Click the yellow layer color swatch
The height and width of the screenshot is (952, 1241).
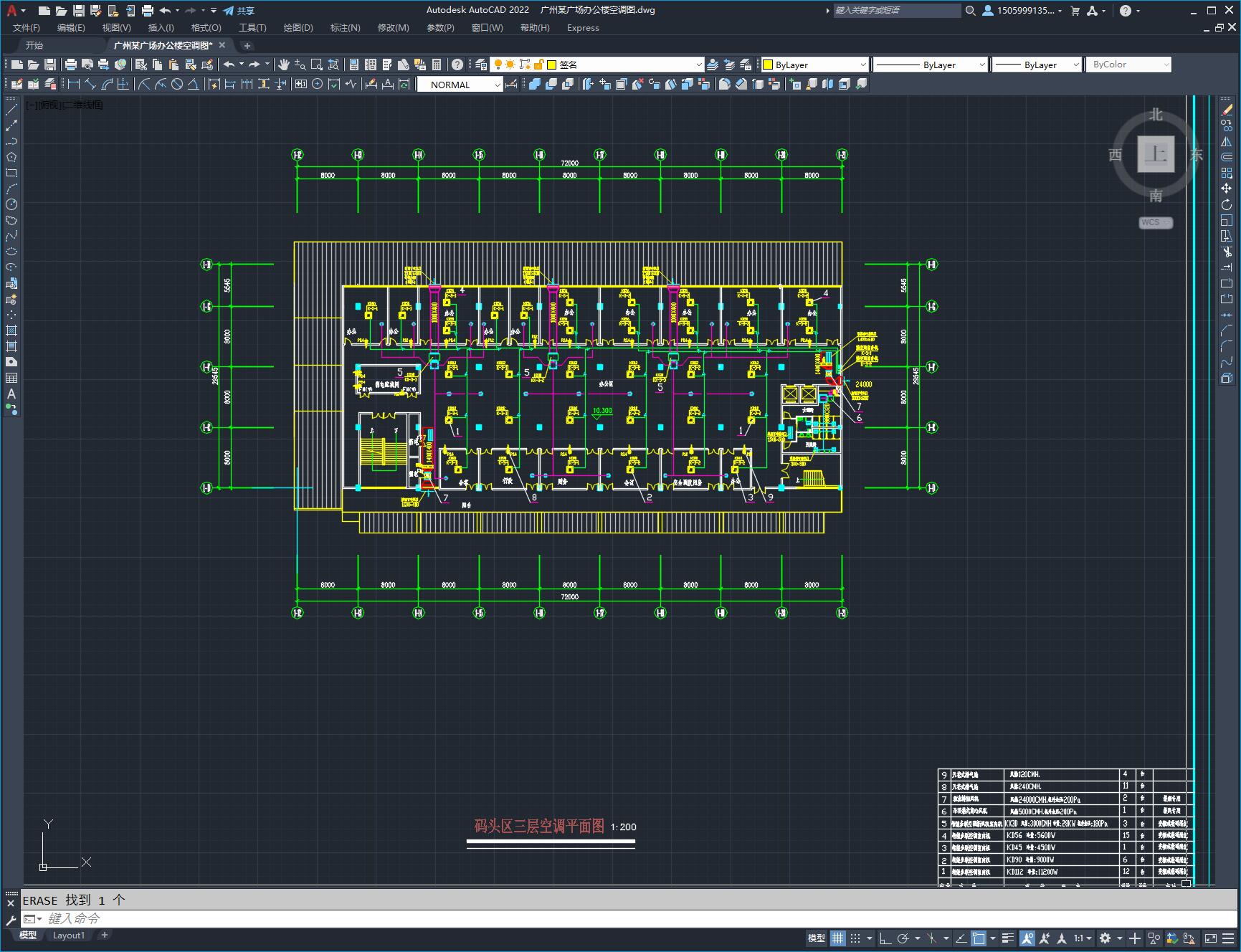[552, 65]
